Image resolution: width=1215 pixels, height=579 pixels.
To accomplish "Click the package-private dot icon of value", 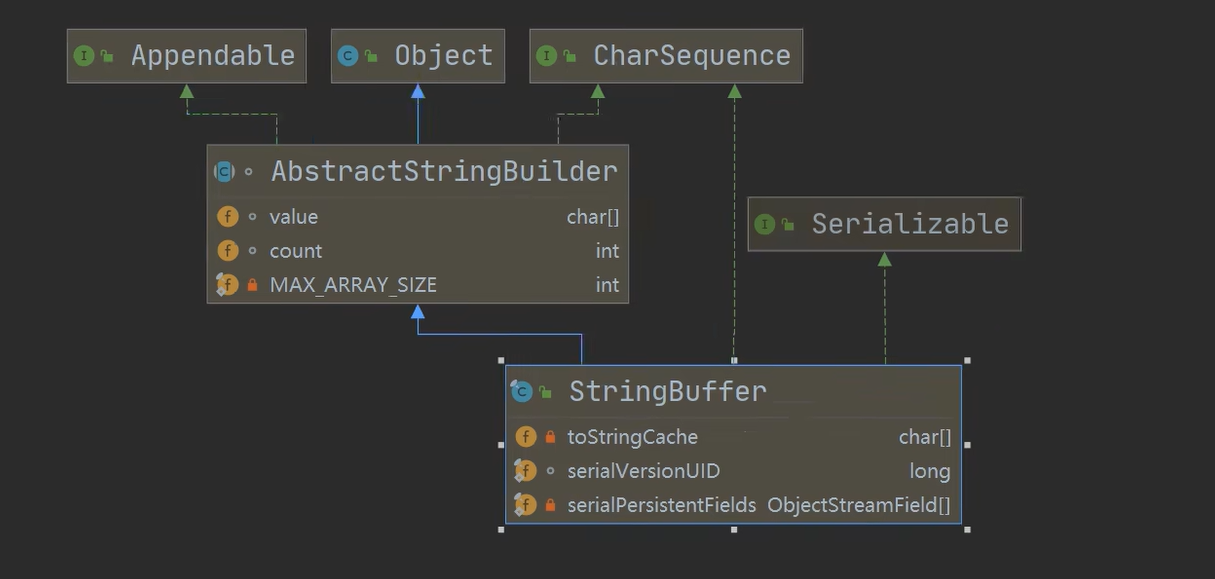I will click(x=252, y=217).
